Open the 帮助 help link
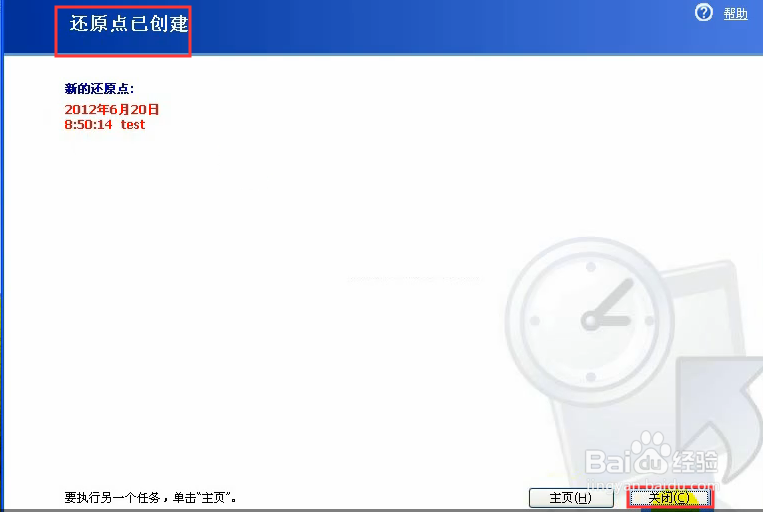Viewport: 763px width, 512px height. (735, 14)
